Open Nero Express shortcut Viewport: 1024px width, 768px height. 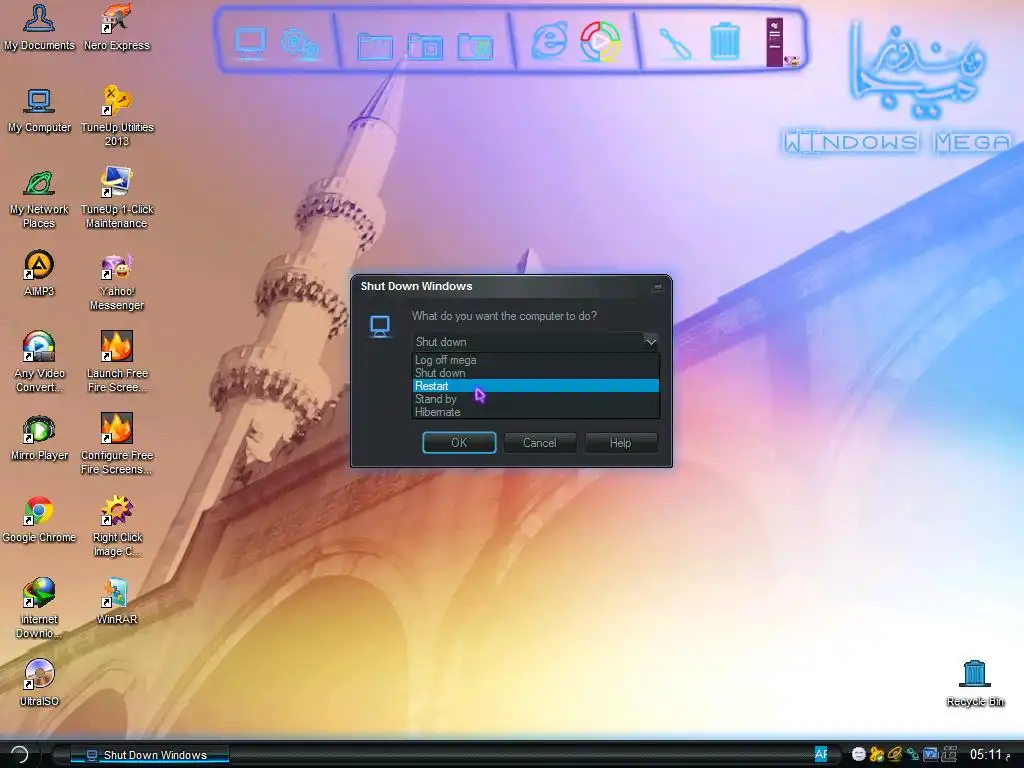coord(117,27)
